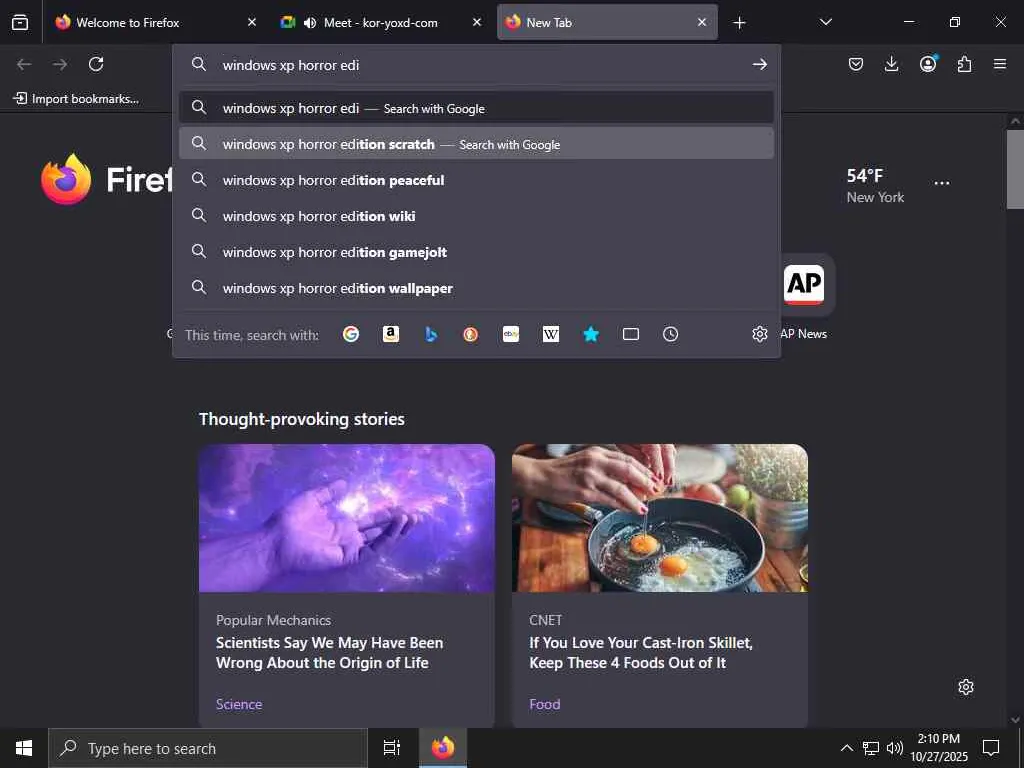Show hidden system tray icons
The image size is (1024, 768).
pos(846,748)
